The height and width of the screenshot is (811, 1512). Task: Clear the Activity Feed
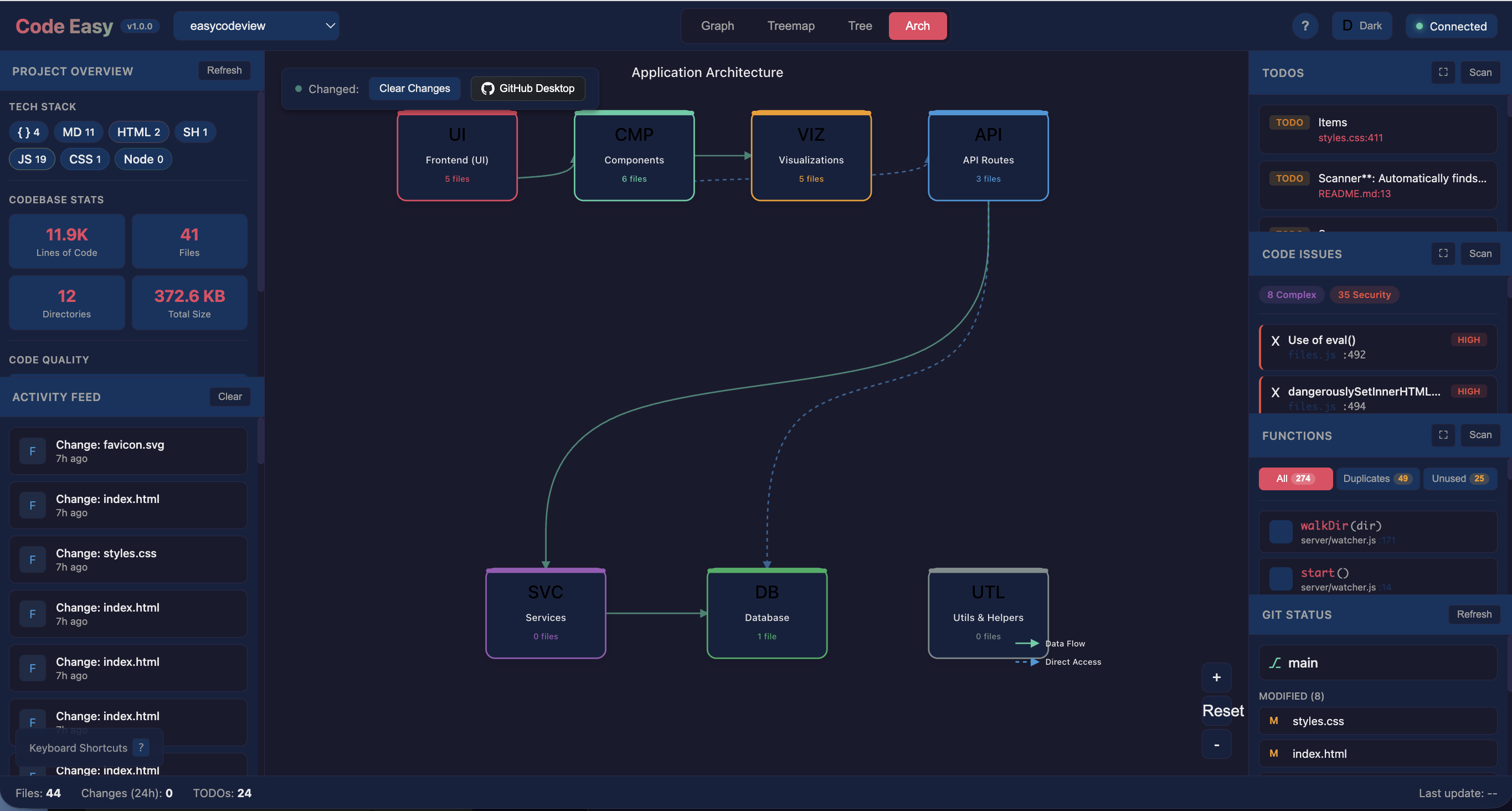[x=230, y=397]
